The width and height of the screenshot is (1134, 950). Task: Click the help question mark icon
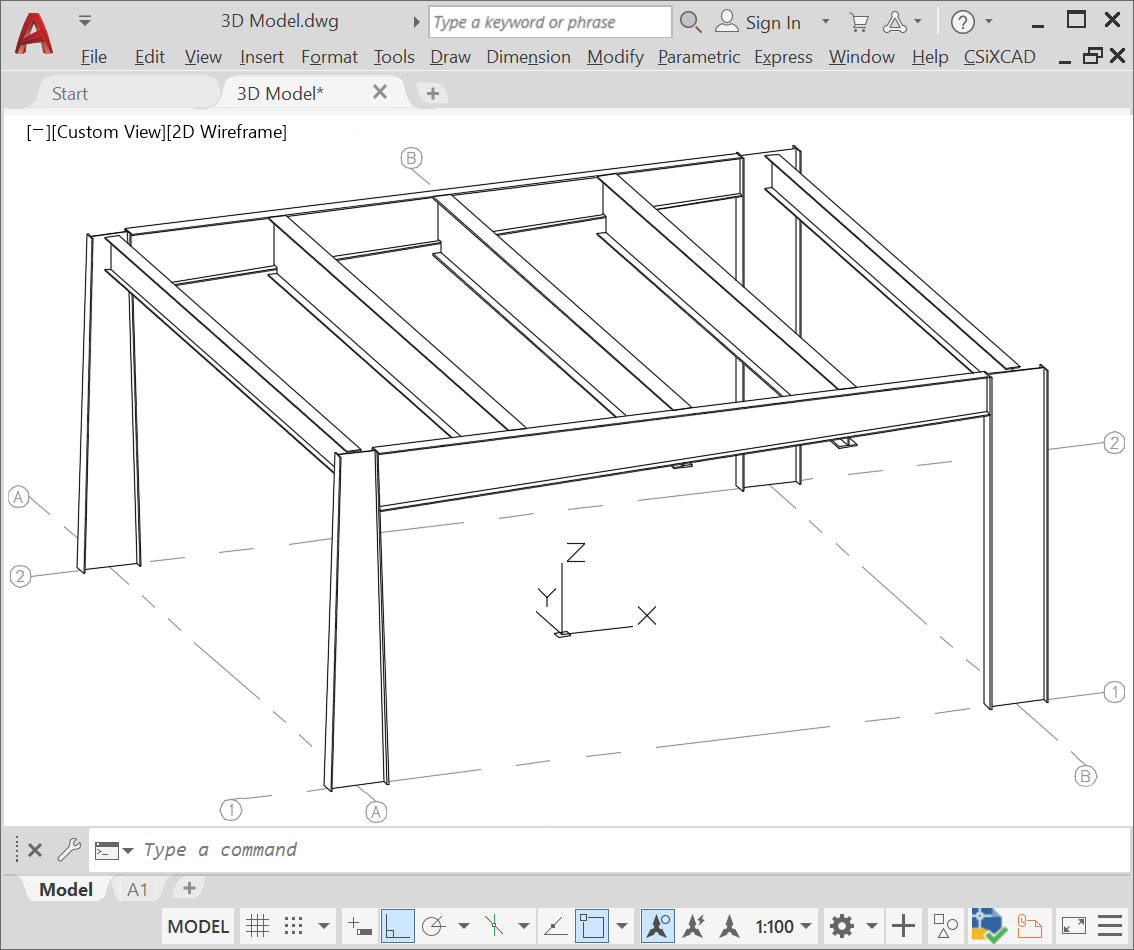pyautogui.click(x=962, y=22)
